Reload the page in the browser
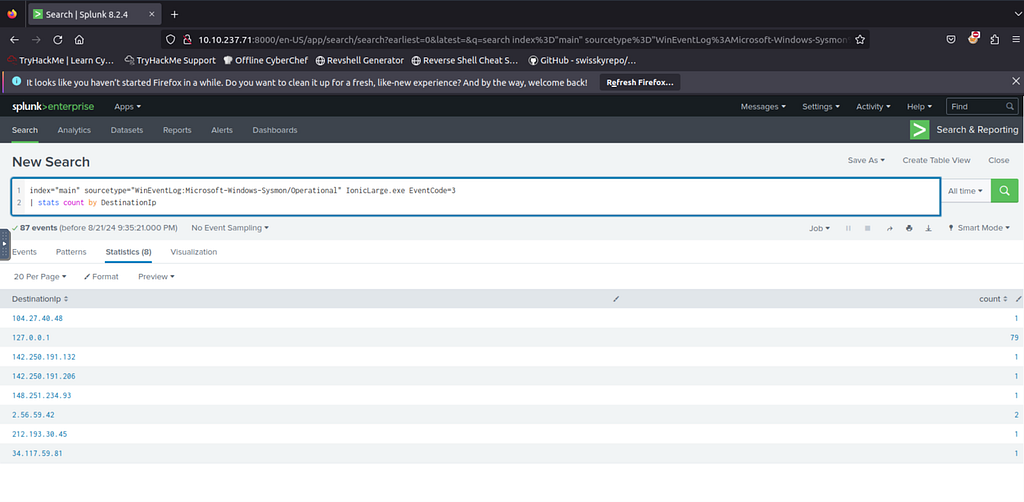1024x502 pixels. [57, 40]
